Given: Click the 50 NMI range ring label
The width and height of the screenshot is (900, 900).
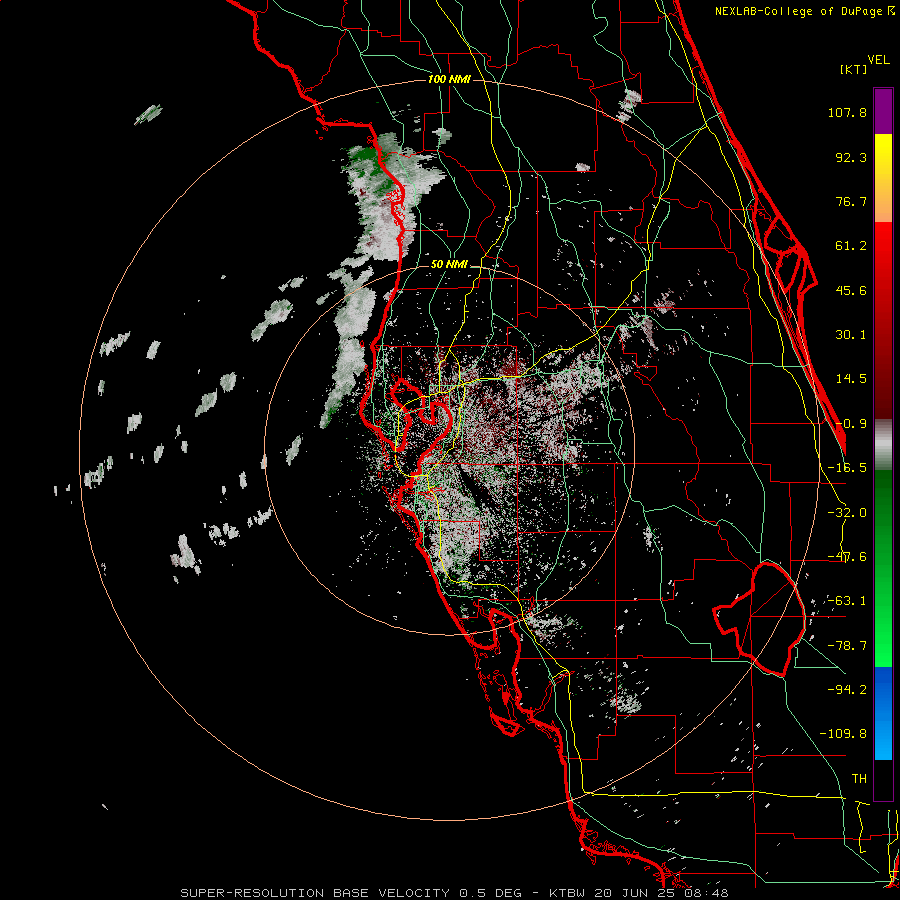Looking at the screenshot, I should [449, 265].
